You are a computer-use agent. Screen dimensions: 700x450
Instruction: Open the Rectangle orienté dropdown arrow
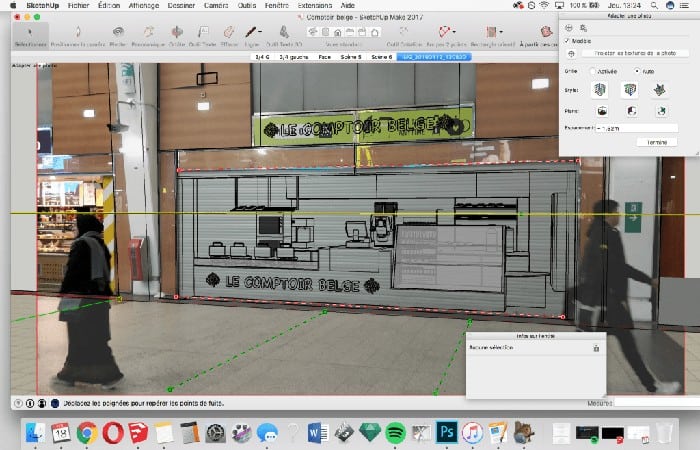501,32
